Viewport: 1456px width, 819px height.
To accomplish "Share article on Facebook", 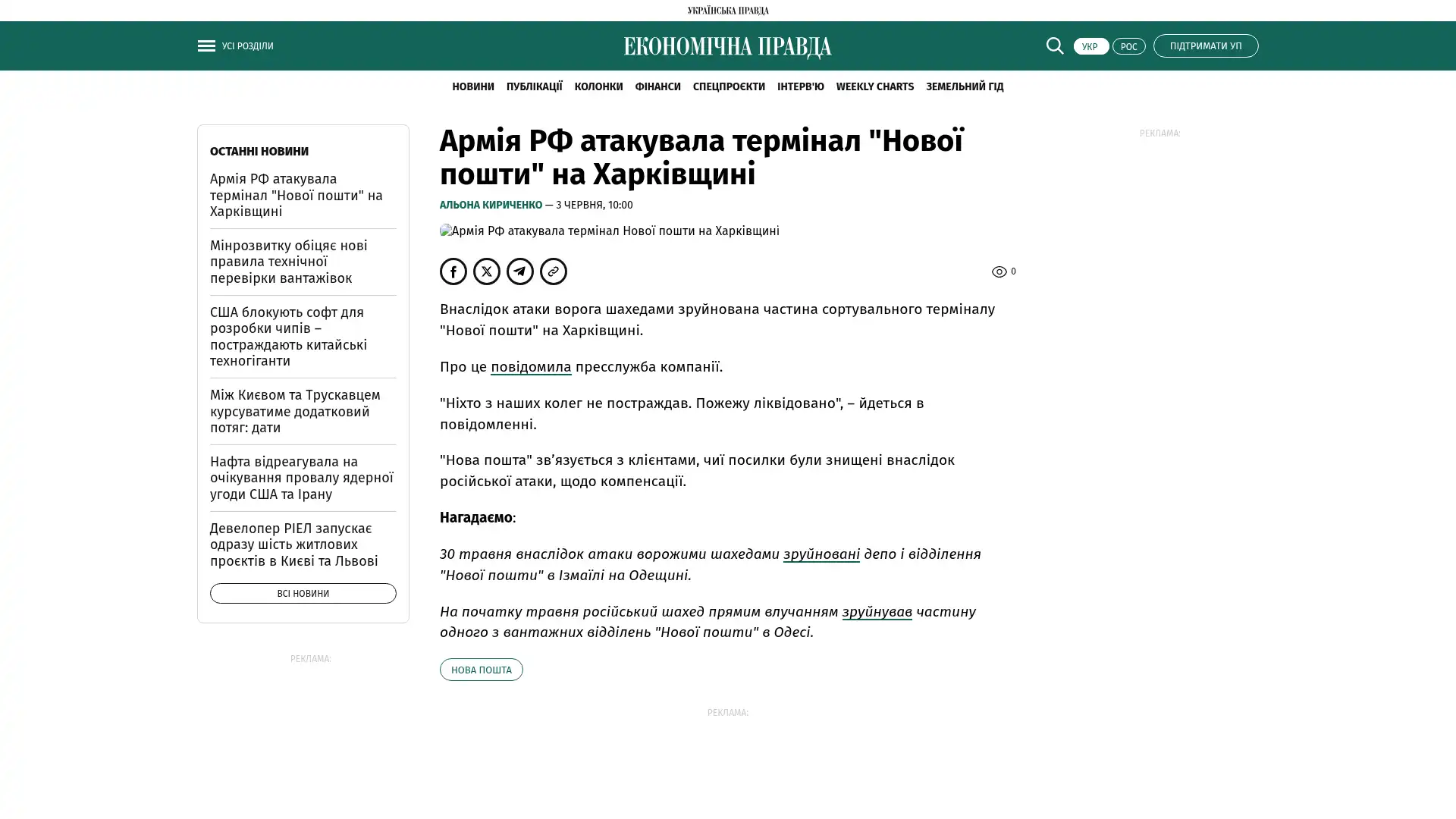I will (453, 271).
